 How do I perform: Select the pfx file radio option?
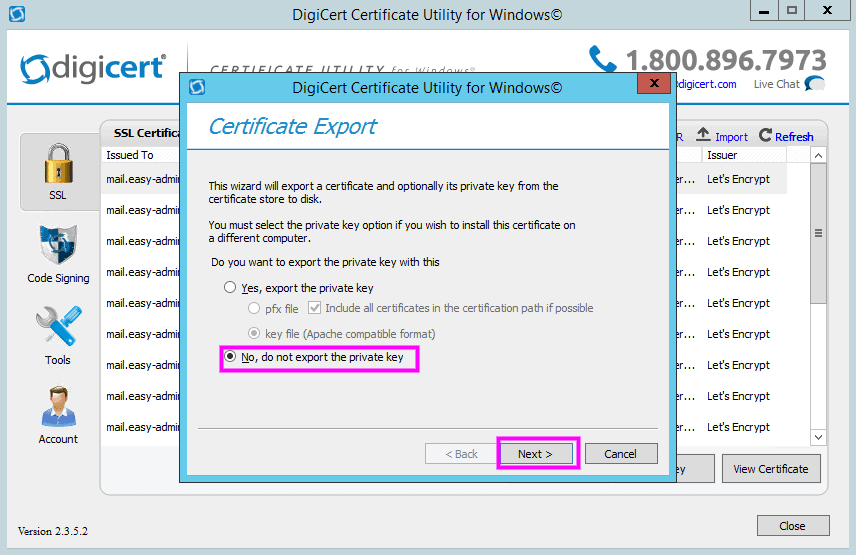tap(254, 308)
